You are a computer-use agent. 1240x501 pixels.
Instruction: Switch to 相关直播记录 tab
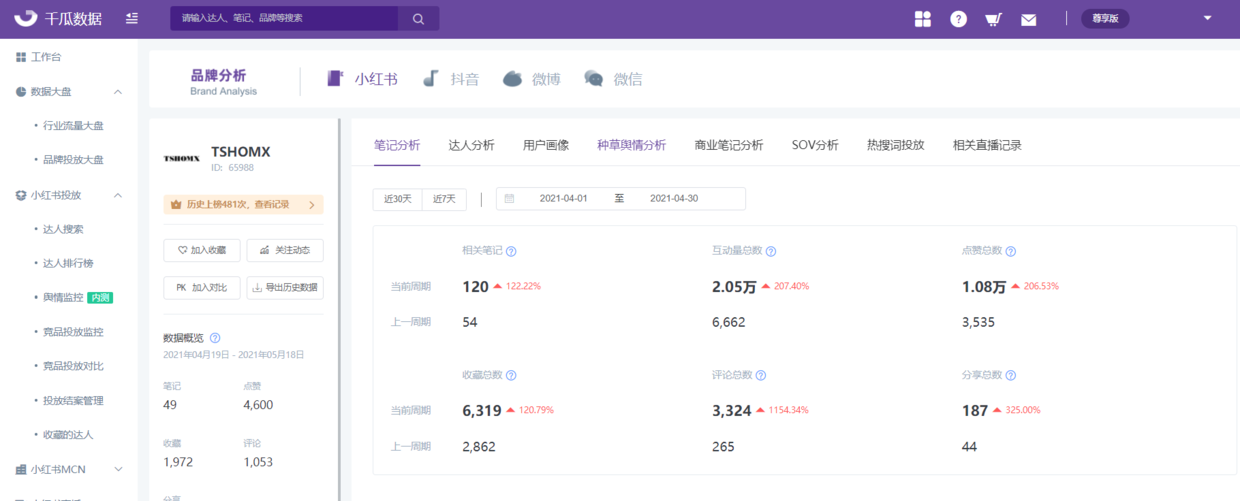[x=987, y=145]
